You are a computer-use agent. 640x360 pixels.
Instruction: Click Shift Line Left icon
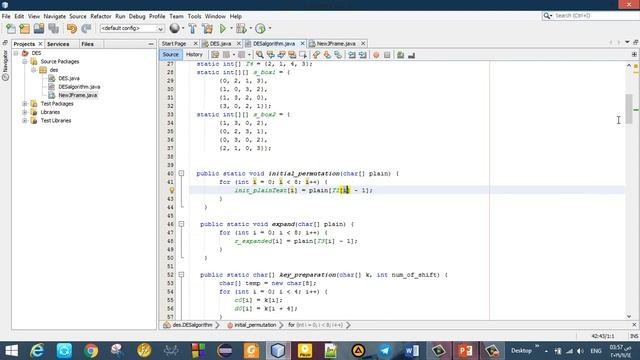[351, 55]
